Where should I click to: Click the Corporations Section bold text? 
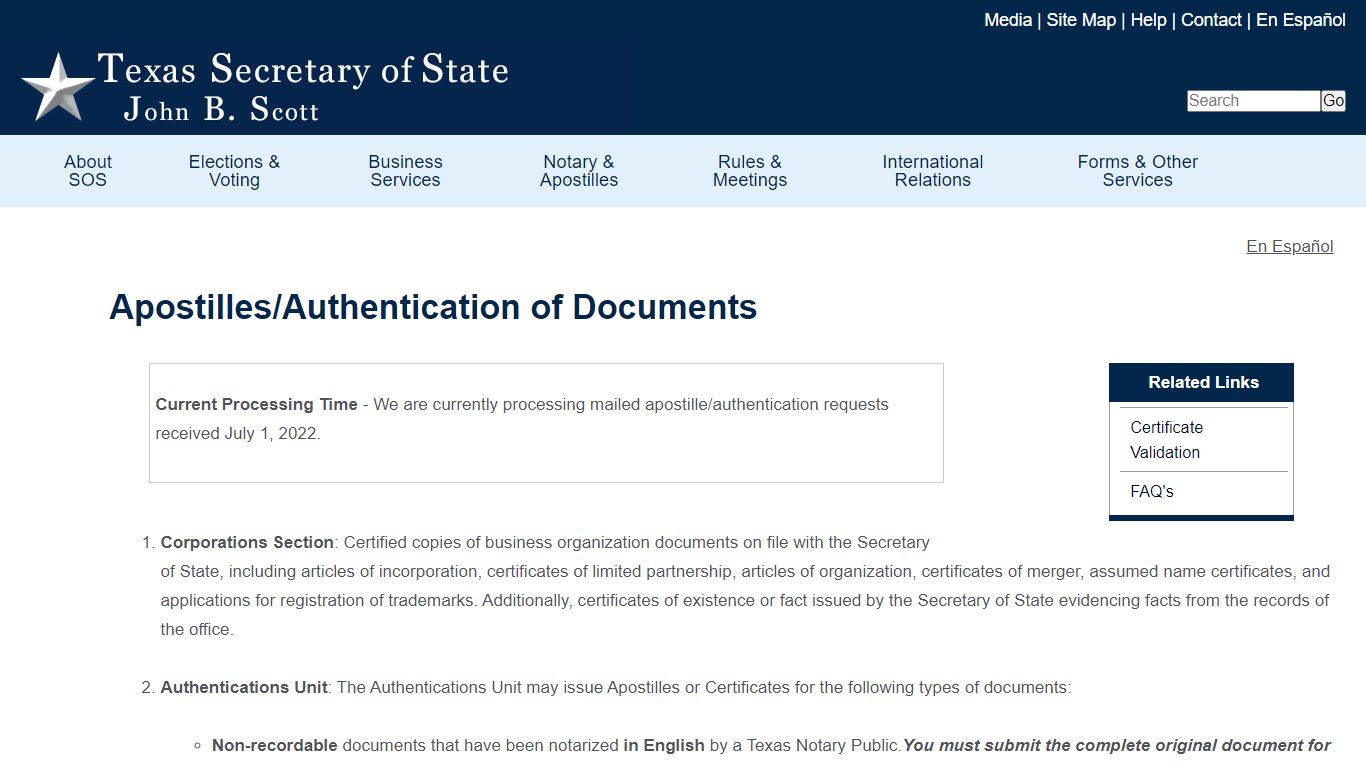[247, 543]
